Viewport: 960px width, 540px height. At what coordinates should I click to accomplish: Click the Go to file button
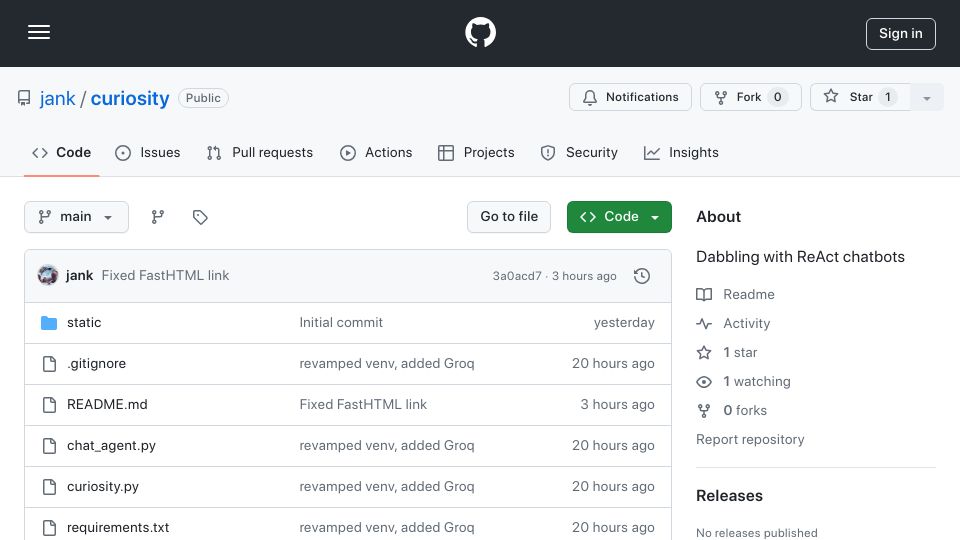tap(509, 217)
